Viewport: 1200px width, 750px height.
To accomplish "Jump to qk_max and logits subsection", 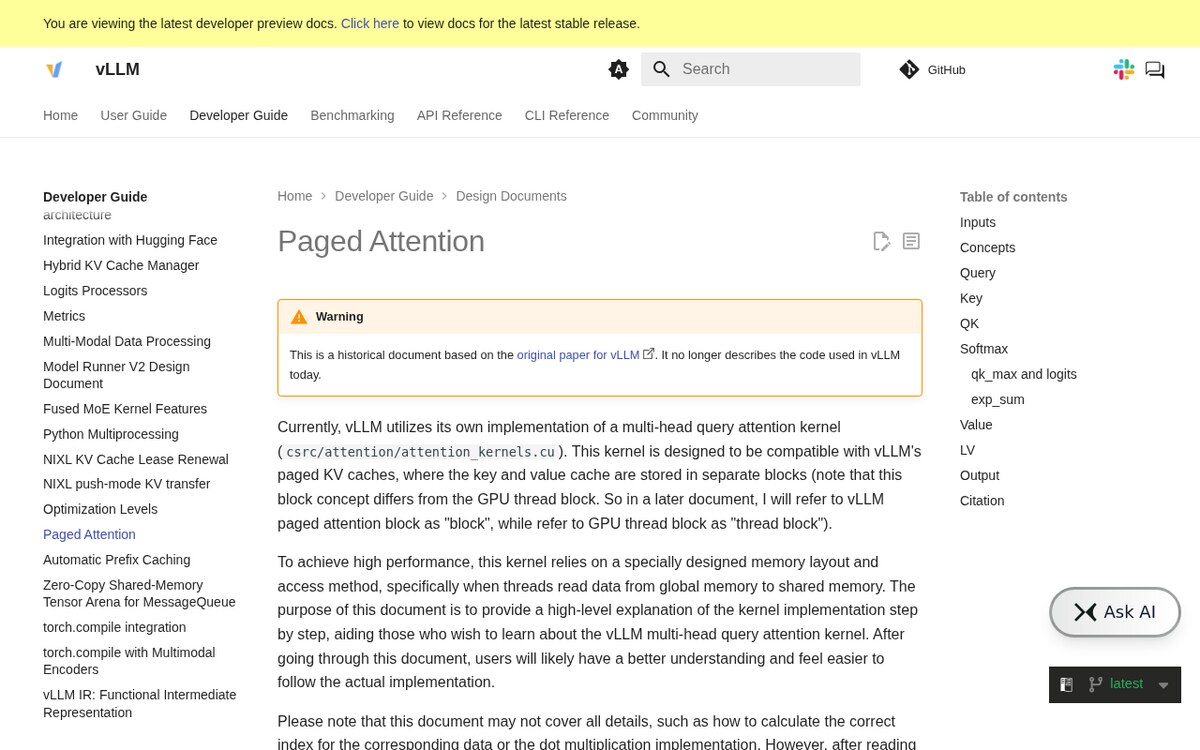I will point(1024,374).
